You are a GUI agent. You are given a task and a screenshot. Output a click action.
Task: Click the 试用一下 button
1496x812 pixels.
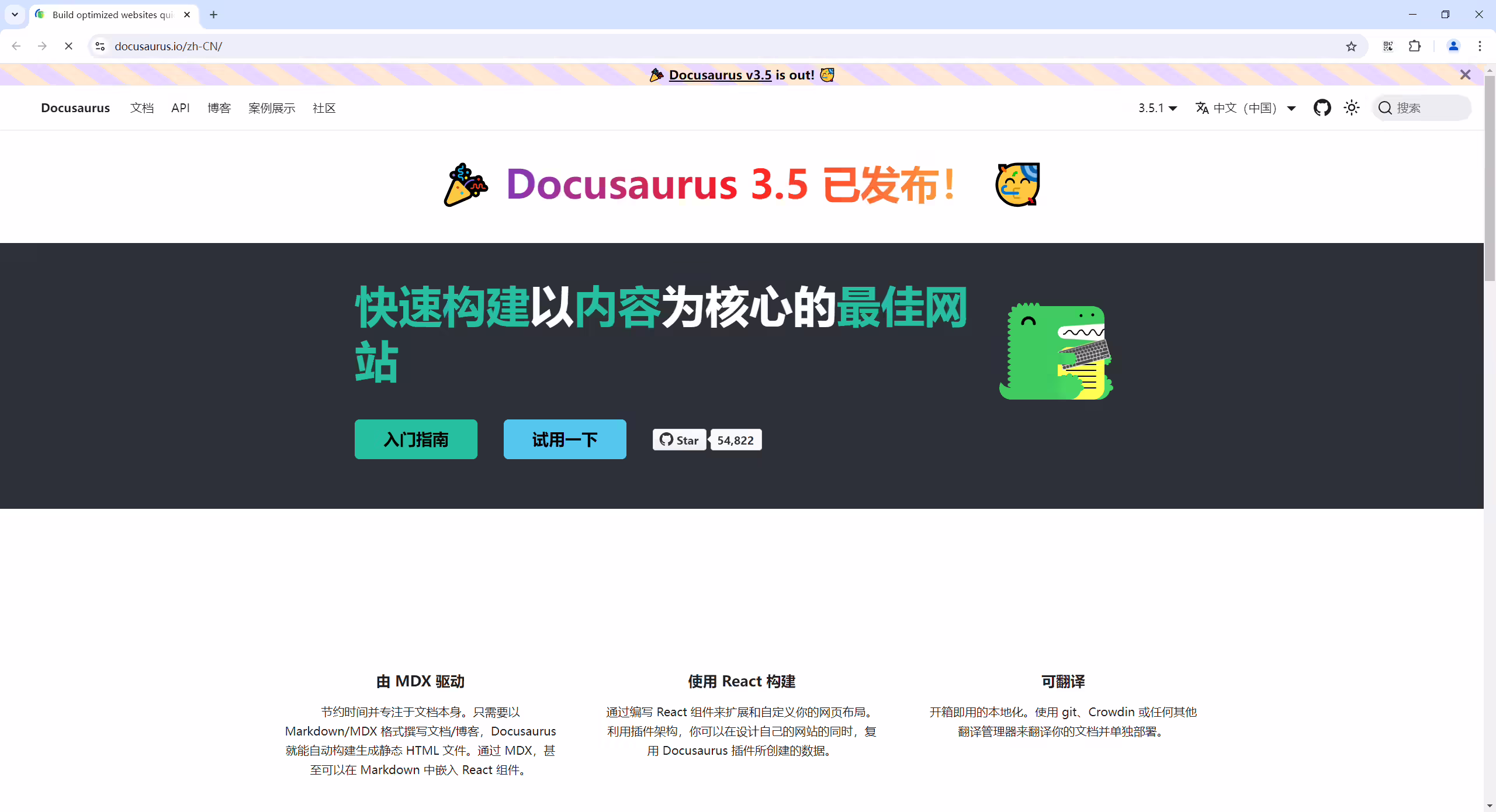click(565, 439)
